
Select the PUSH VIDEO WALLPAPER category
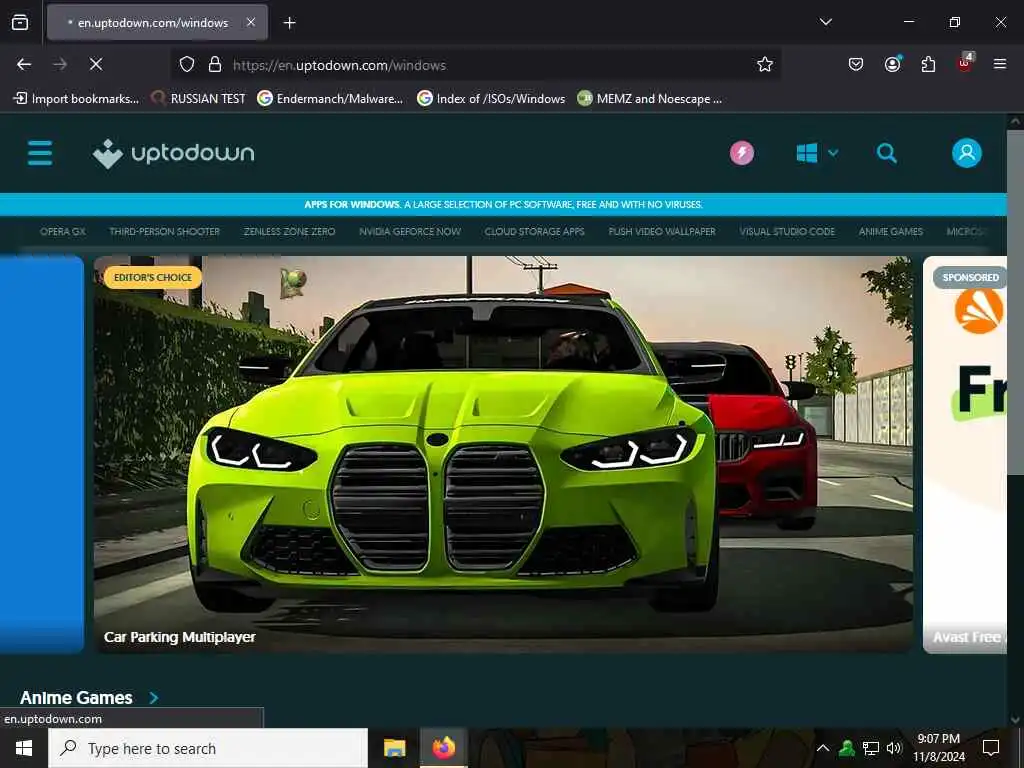click(x=662, y=231)
